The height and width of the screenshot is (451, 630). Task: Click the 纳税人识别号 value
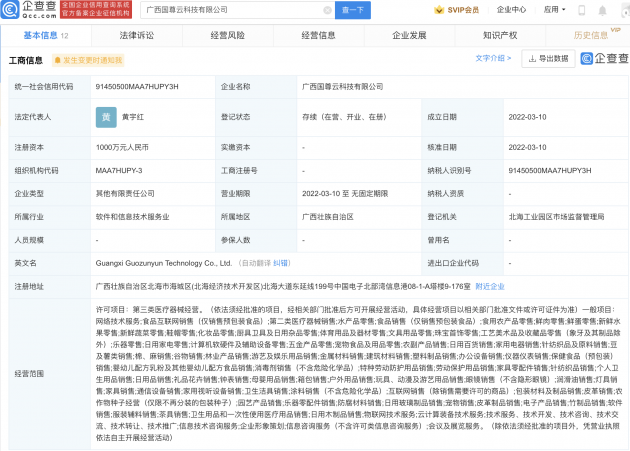click(550, 170)
